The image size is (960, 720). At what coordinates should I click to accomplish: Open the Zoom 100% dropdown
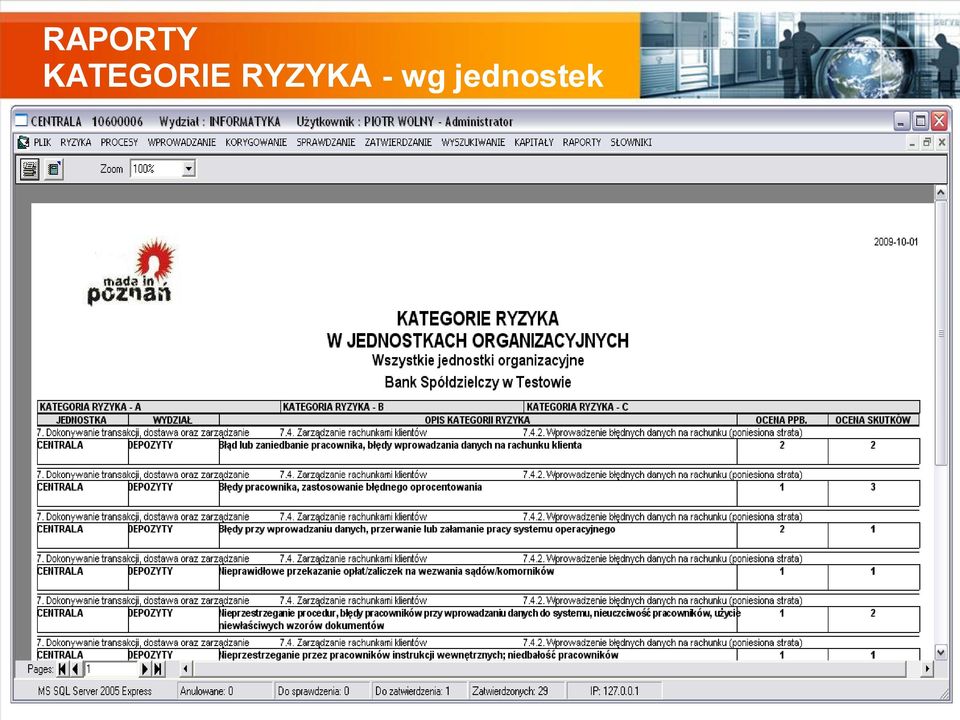click(189, 169)
